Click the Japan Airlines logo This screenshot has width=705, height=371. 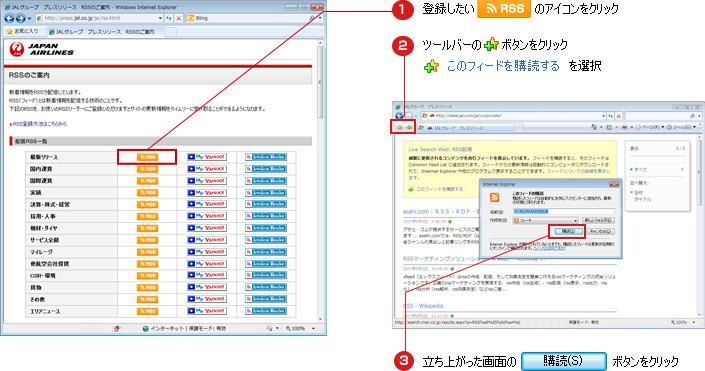point(41,49)
